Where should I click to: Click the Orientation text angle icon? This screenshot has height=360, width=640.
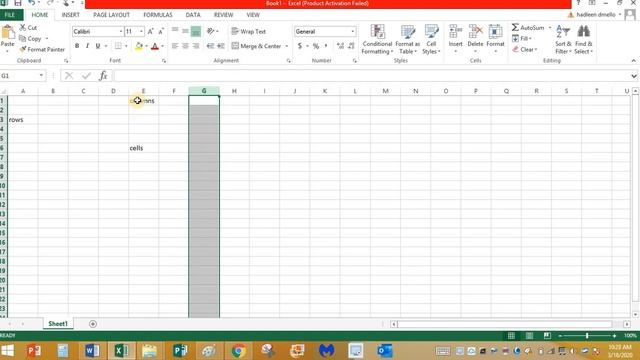211,31
